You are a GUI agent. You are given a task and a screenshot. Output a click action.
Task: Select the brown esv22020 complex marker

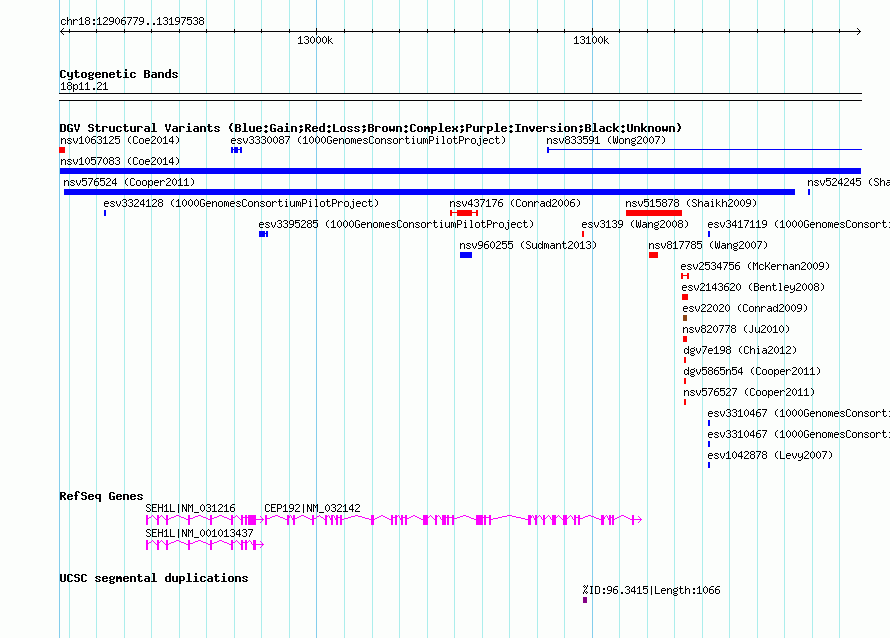[685, 318]
